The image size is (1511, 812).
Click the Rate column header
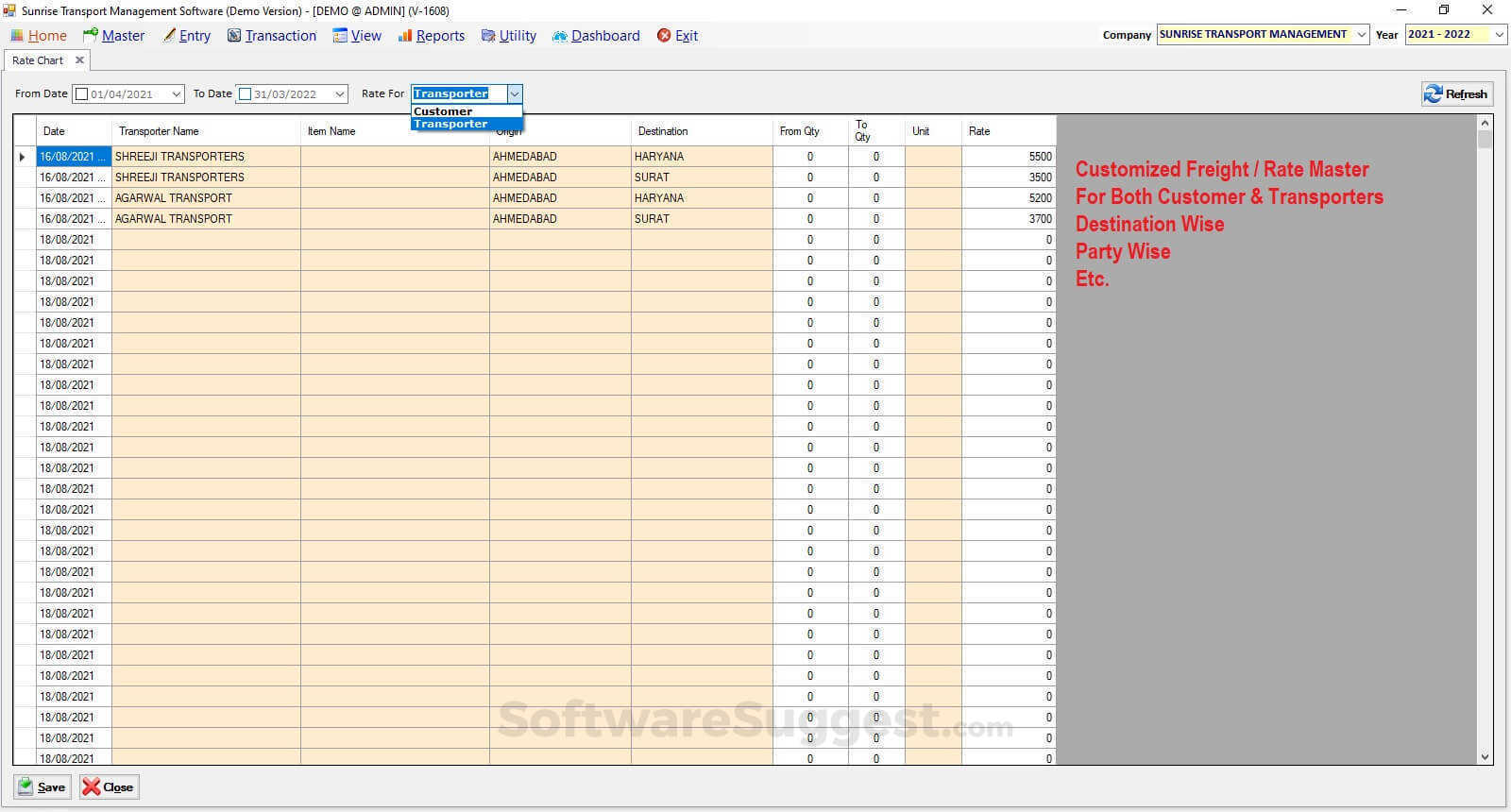click(x=1009, y=131)
